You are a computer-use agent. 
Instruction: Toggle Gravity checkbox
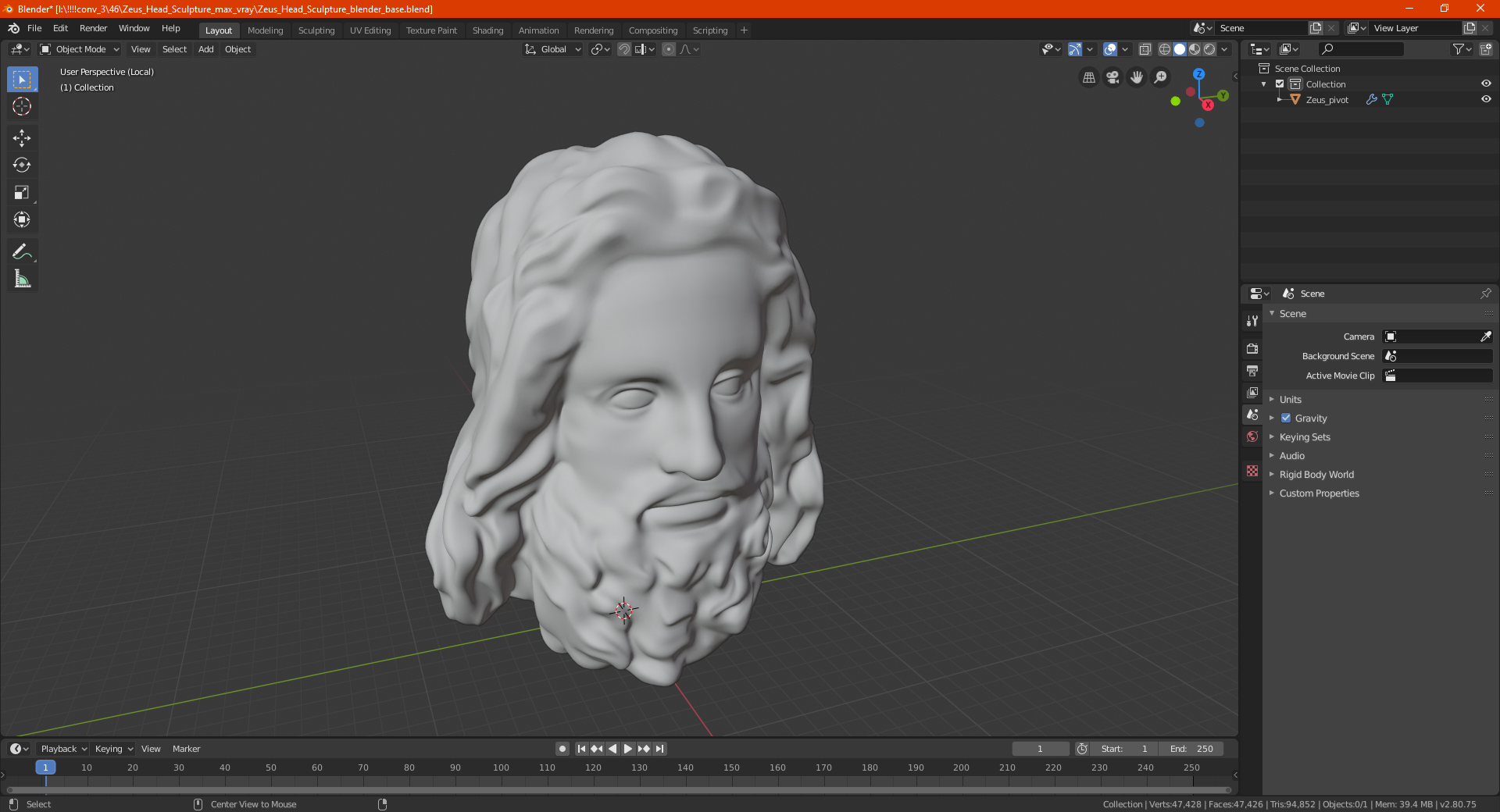click(1286, 418)
